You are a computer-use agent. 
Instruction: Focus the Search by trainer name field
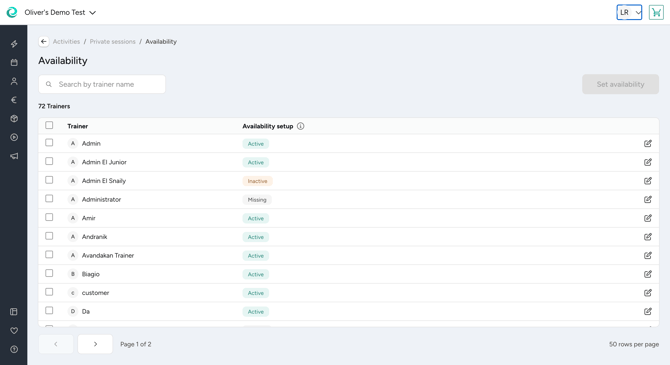(102, 84)
